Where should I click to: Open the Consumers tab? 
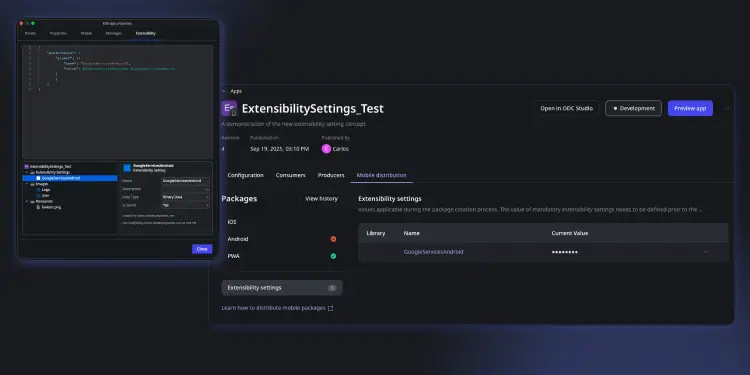tap(290, 175)
